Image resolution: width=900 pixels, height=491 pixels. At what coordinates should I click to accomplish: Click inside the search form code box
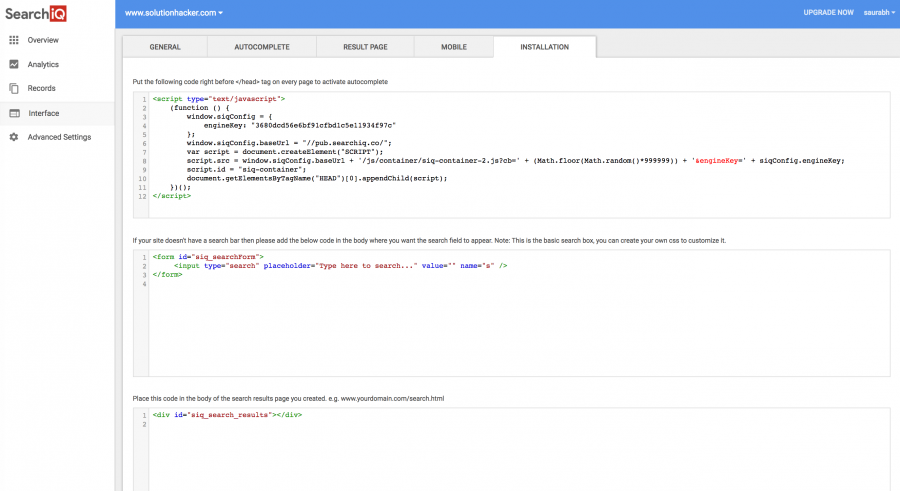pyautogui.click(x=511, y=314)
